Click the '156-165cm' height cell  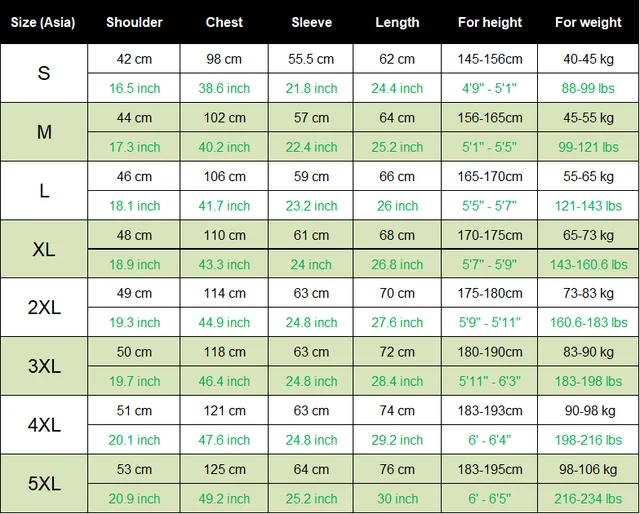489,118
